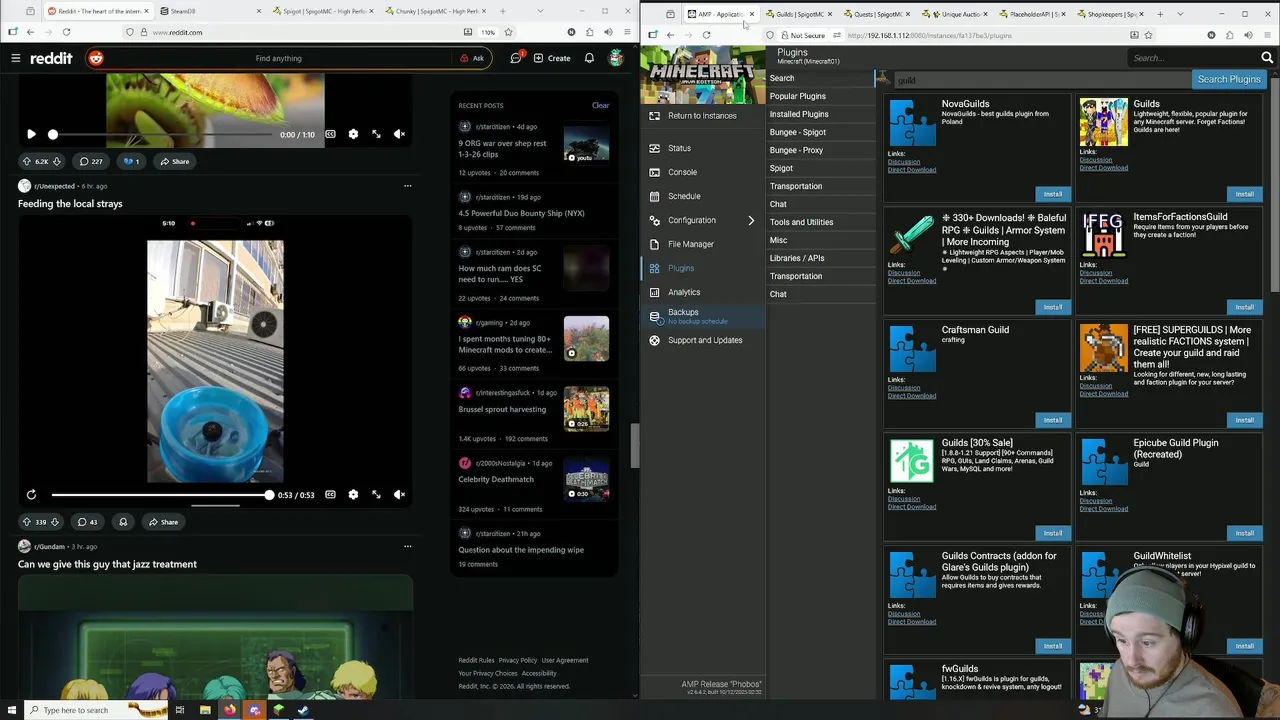Fullscreen the strays video
Viewport: 1280px width, 720px height.
click(376, 495)
